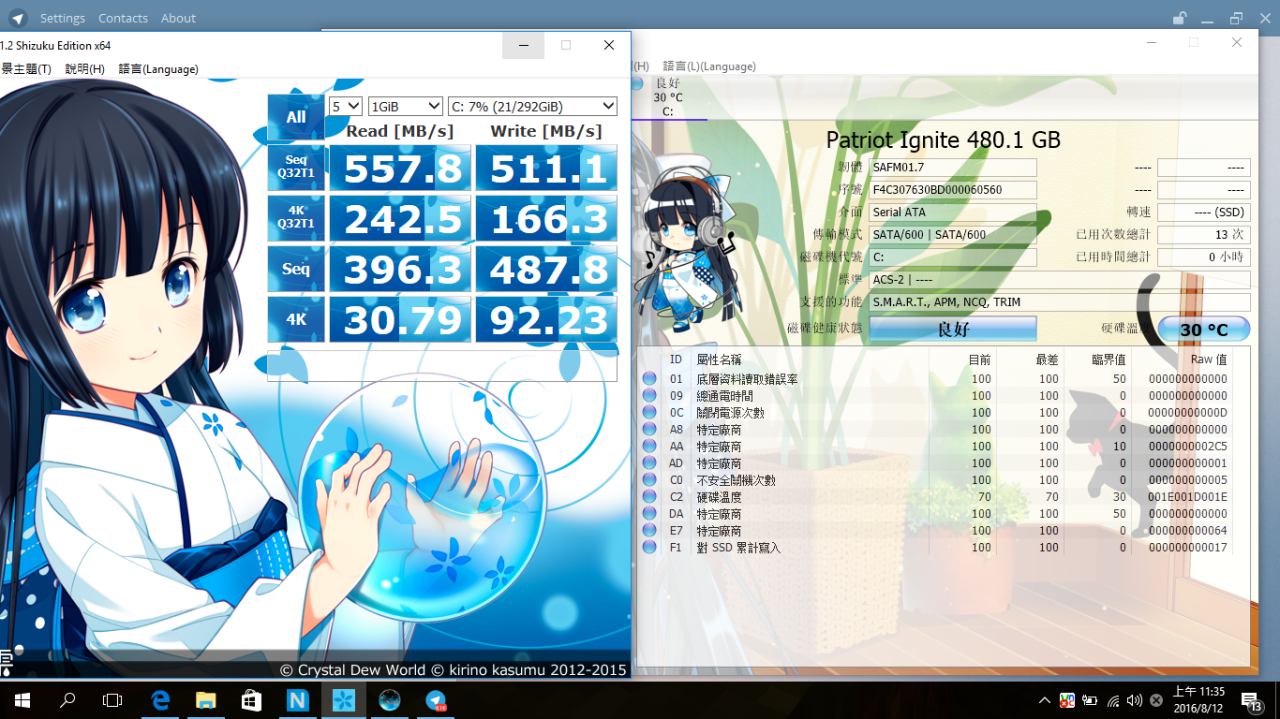Click the status orb for attribute DA
The image size is (1280, 719).
(x=649, y=513)
